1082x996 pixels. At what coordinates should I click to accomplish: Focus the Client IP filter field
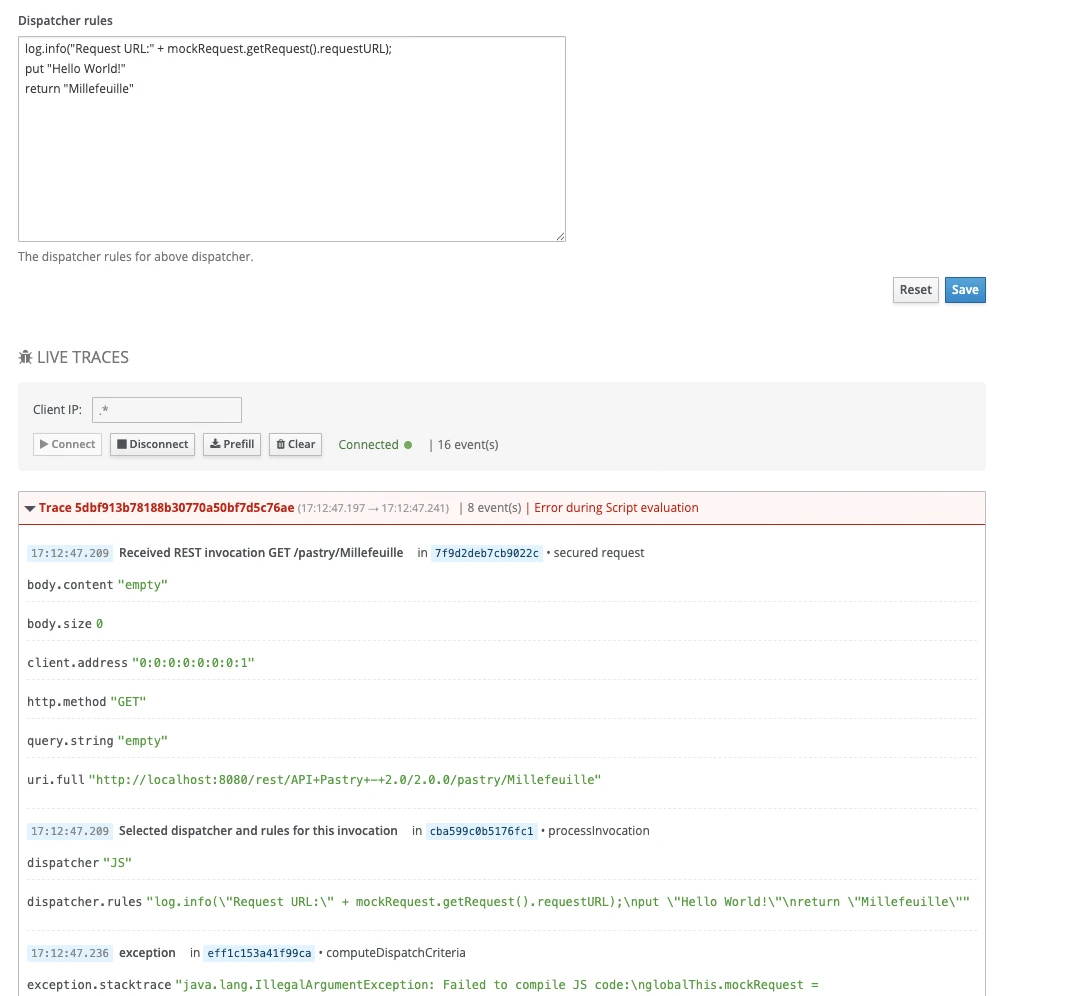(167, 410)
